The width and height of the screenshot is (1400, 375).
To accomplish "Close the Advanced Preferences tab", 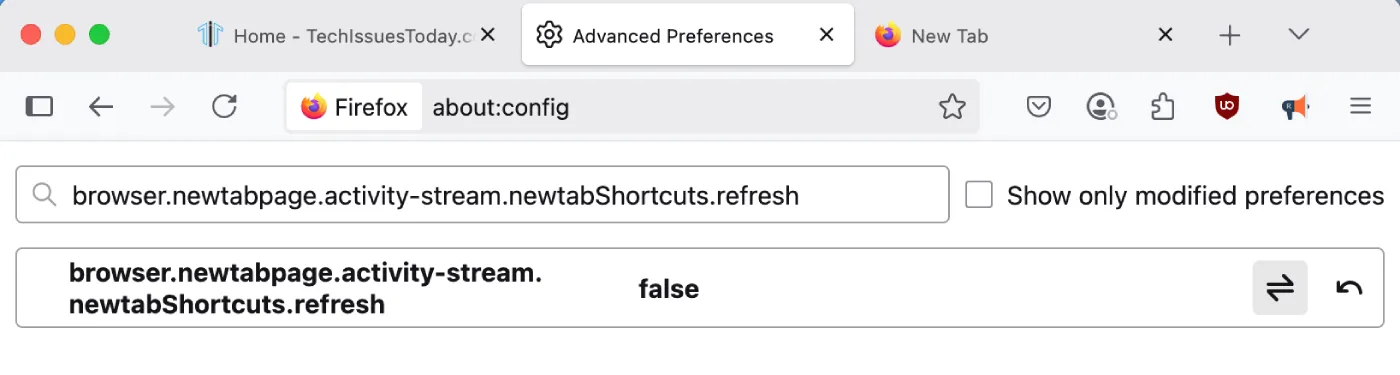I will pyautogui.click(x=826, y=35).
